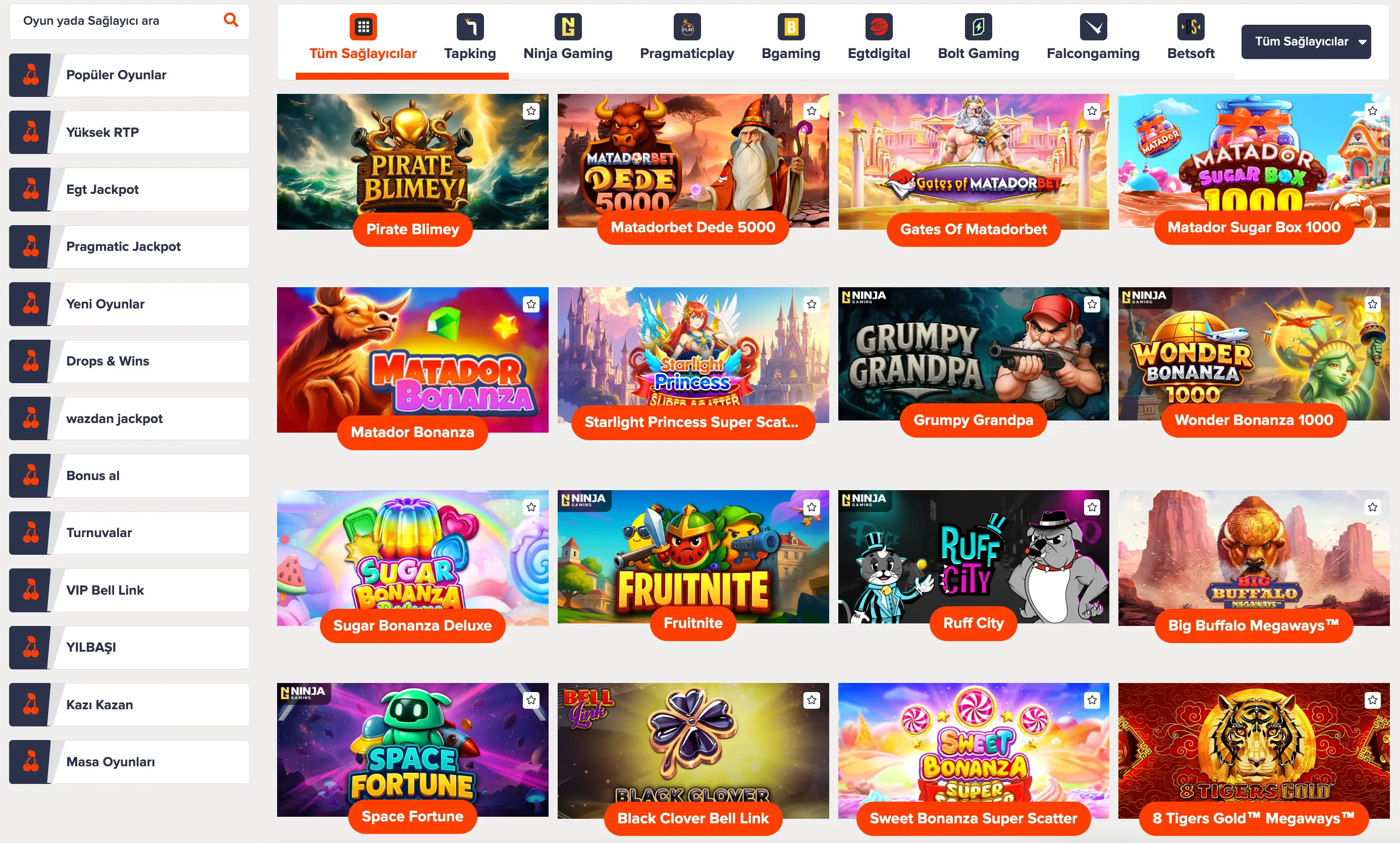This screenshot has width=1400, height=843.
Task: Expand the Tüm Sağlayıcılar dropdown
Action: (x=1306, y=41)
